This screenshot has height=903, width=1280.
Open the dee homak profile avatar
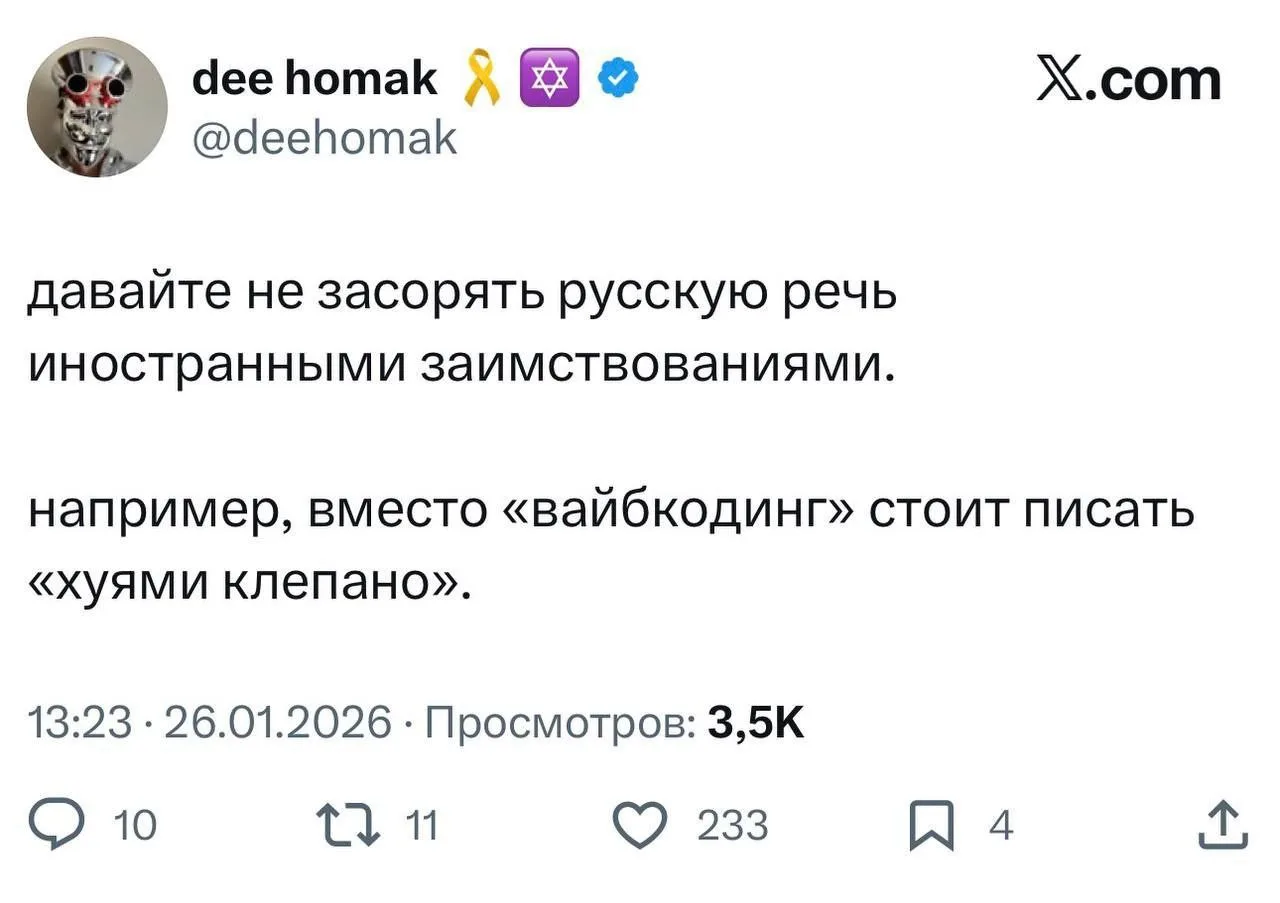pyautogui.click(x=97, y=107)
